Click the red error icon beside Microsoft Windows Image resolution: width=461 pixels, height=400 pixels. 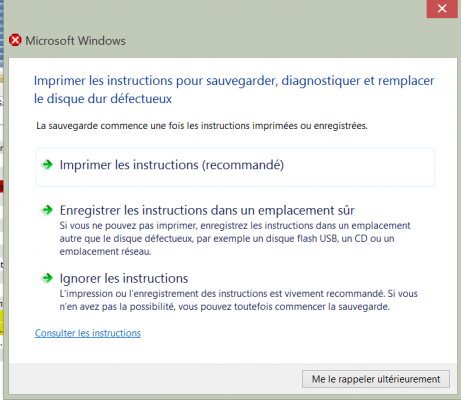point(15,40)
